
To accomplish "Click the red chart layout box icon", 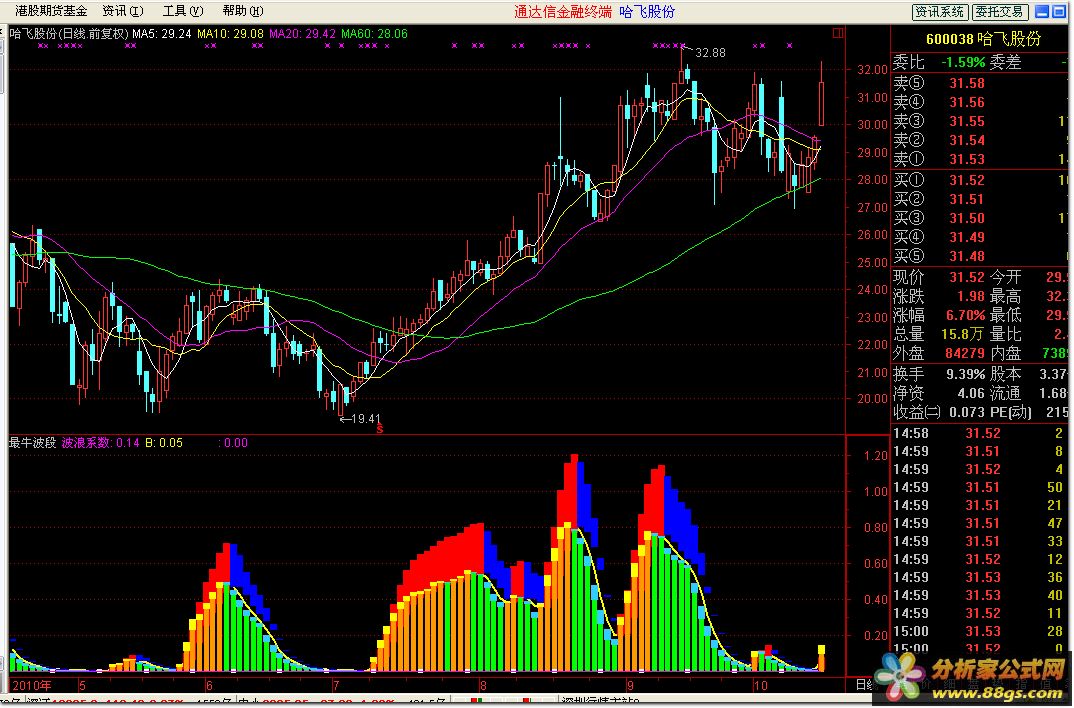I will coord(838,33).
